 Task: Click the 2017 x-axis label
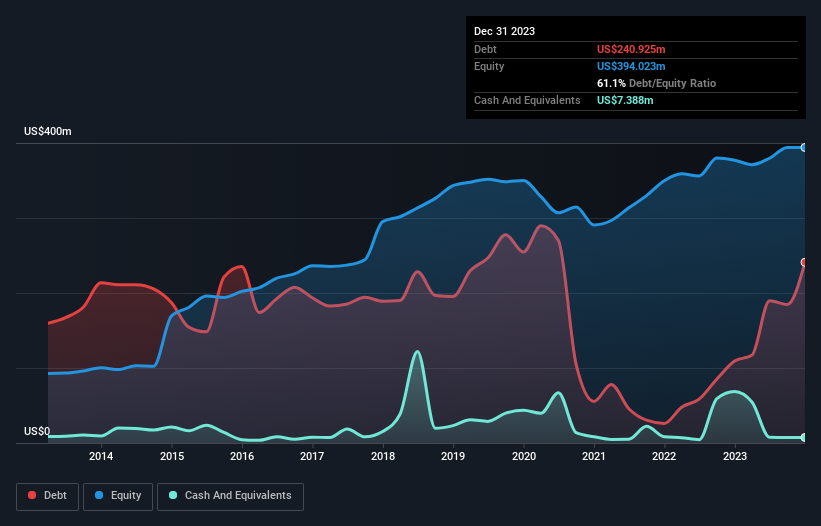pos(312,456)
